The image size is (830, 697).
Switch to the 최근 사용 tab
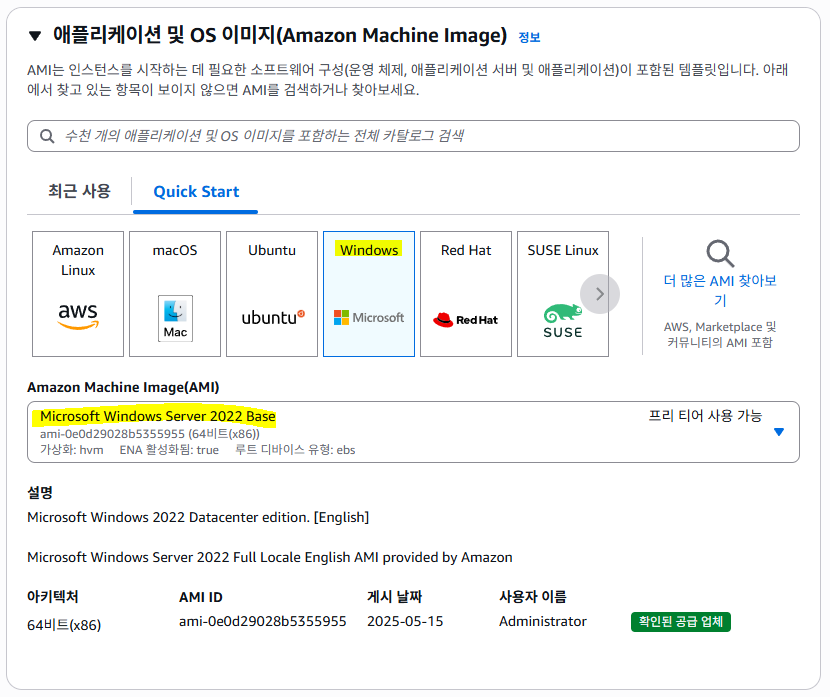(x=79, y=191)
